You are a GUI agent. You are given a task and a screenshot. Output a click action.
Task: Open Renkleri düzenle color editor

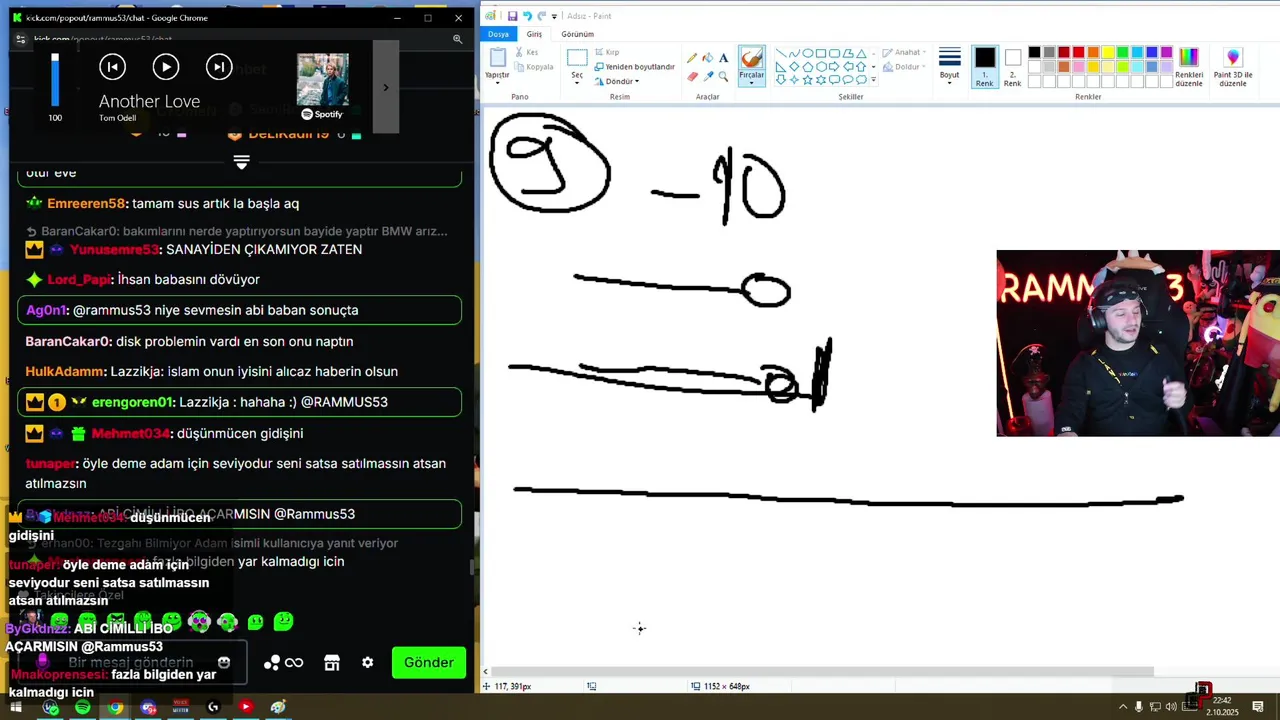1189,67
